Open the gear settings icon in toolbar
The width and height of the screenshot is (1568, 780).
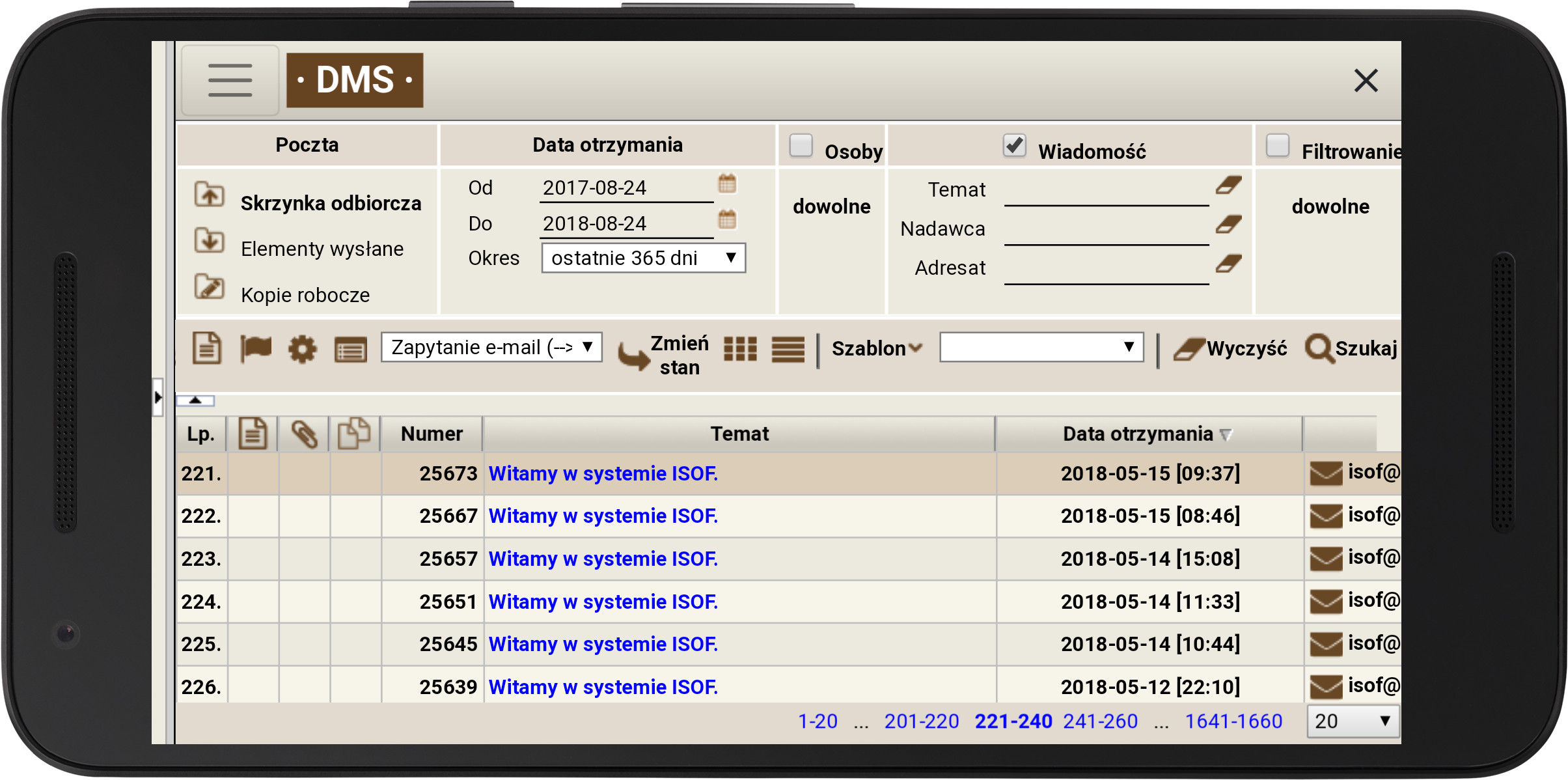click(x=302, y=350)
